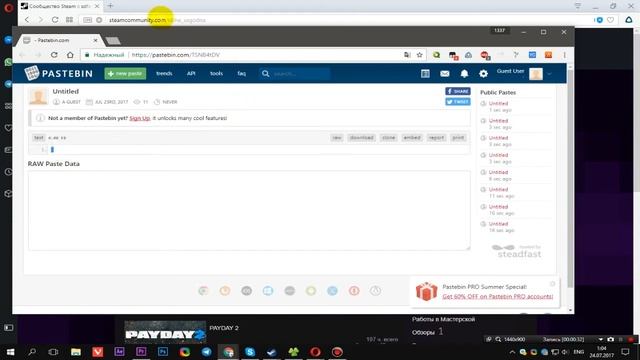Image resolution: width=640 pixels, height=360 pixels.
Task: Click the Sign Up link
Action: tap(140, 118)
